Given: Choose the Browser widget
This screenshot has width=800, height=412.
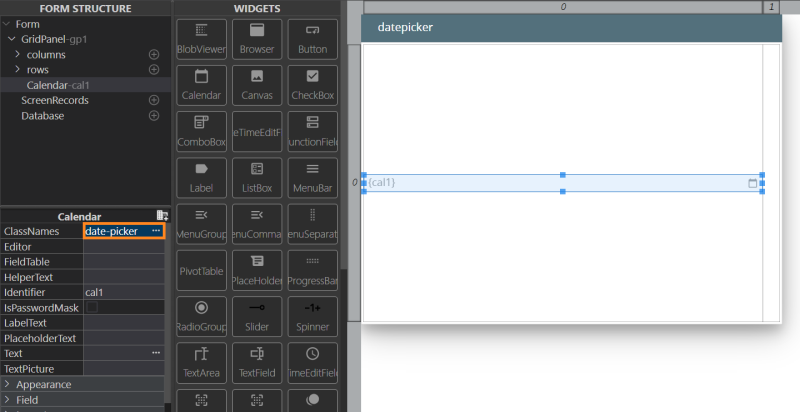Looking at the screenshot, I should [x=257, y=38].
